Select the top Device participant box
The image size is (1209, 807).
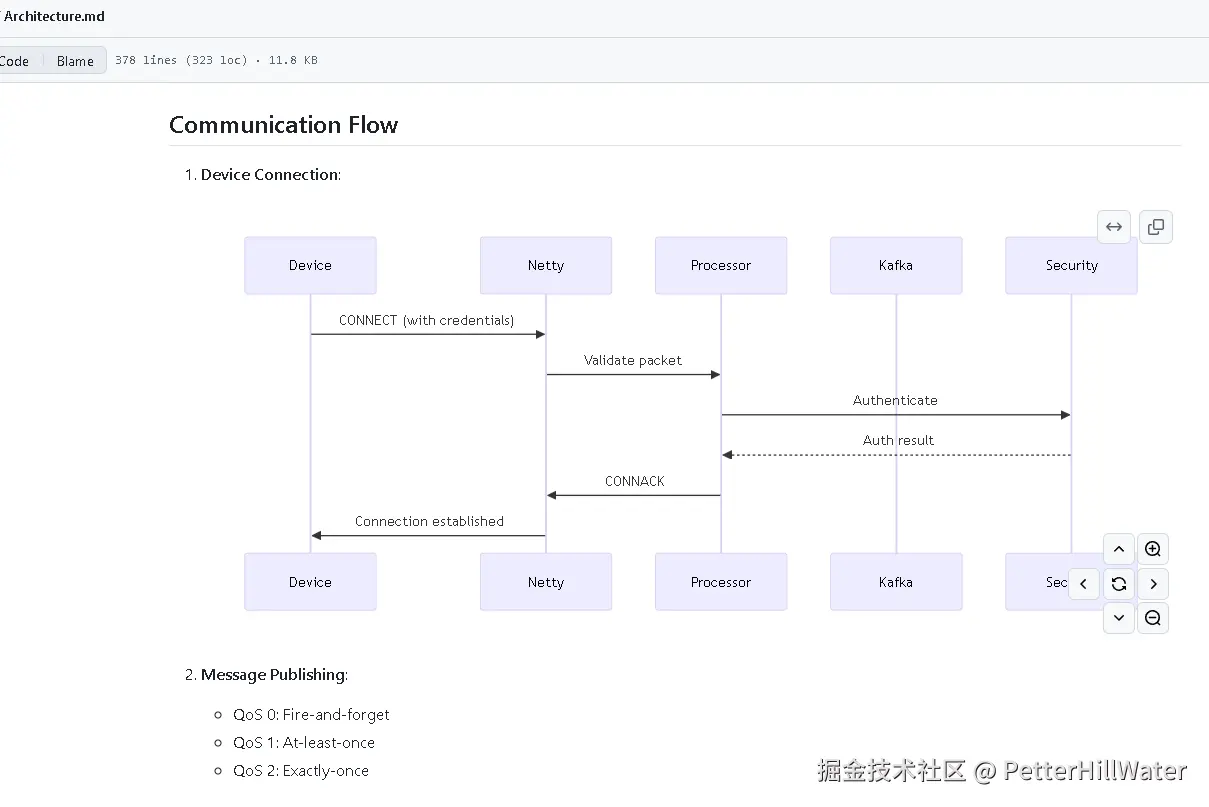pos(310,265)
